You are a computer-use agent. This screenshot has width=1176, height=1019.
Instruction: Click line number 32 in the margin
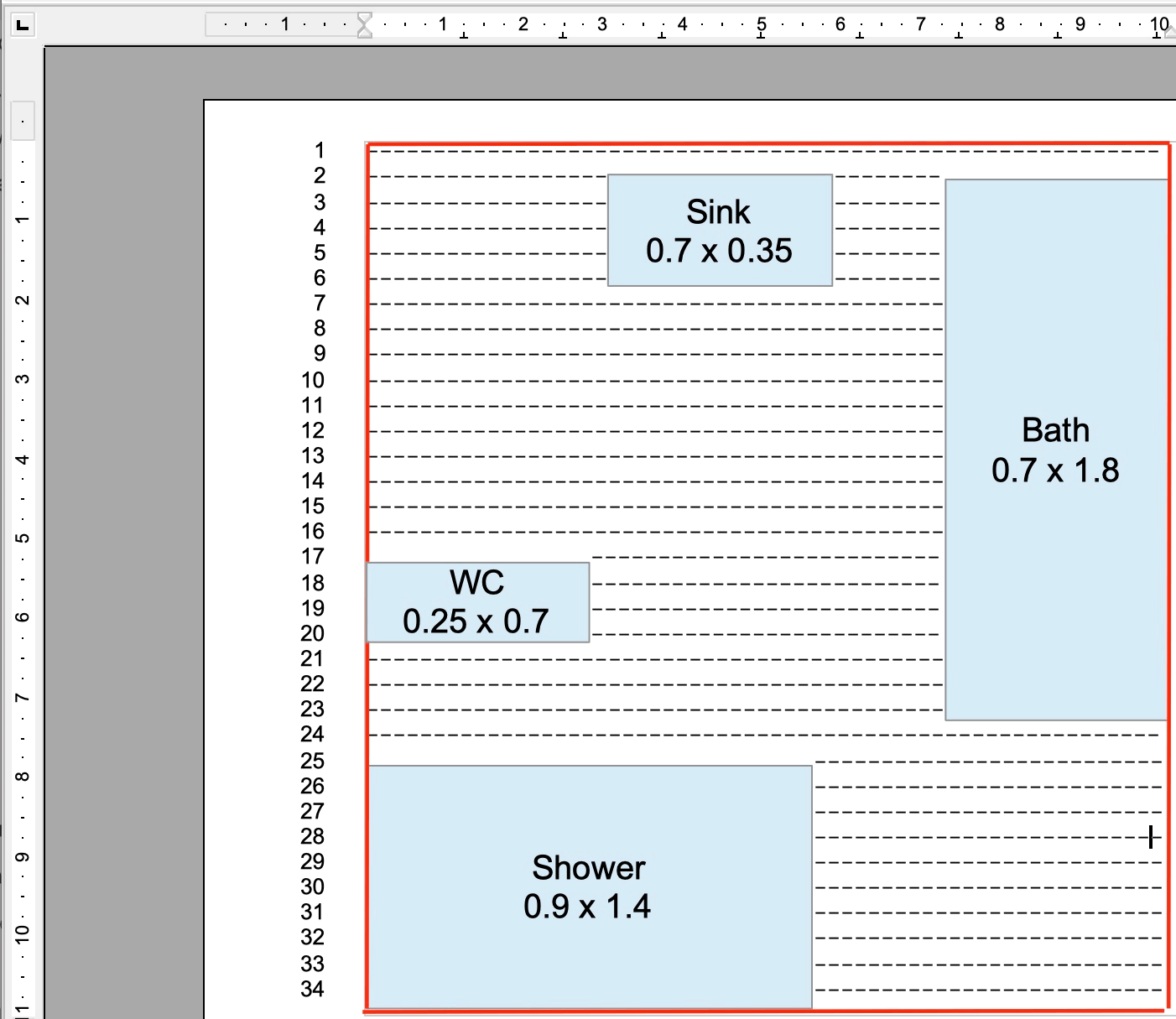tap(313, 937)
